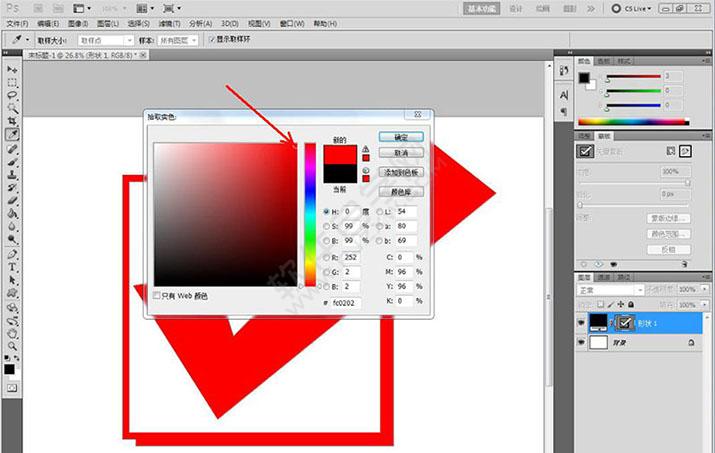Click the pixel mask icon in Masks panel
This screenshot has width=715, height=453.
click(670, 151)
